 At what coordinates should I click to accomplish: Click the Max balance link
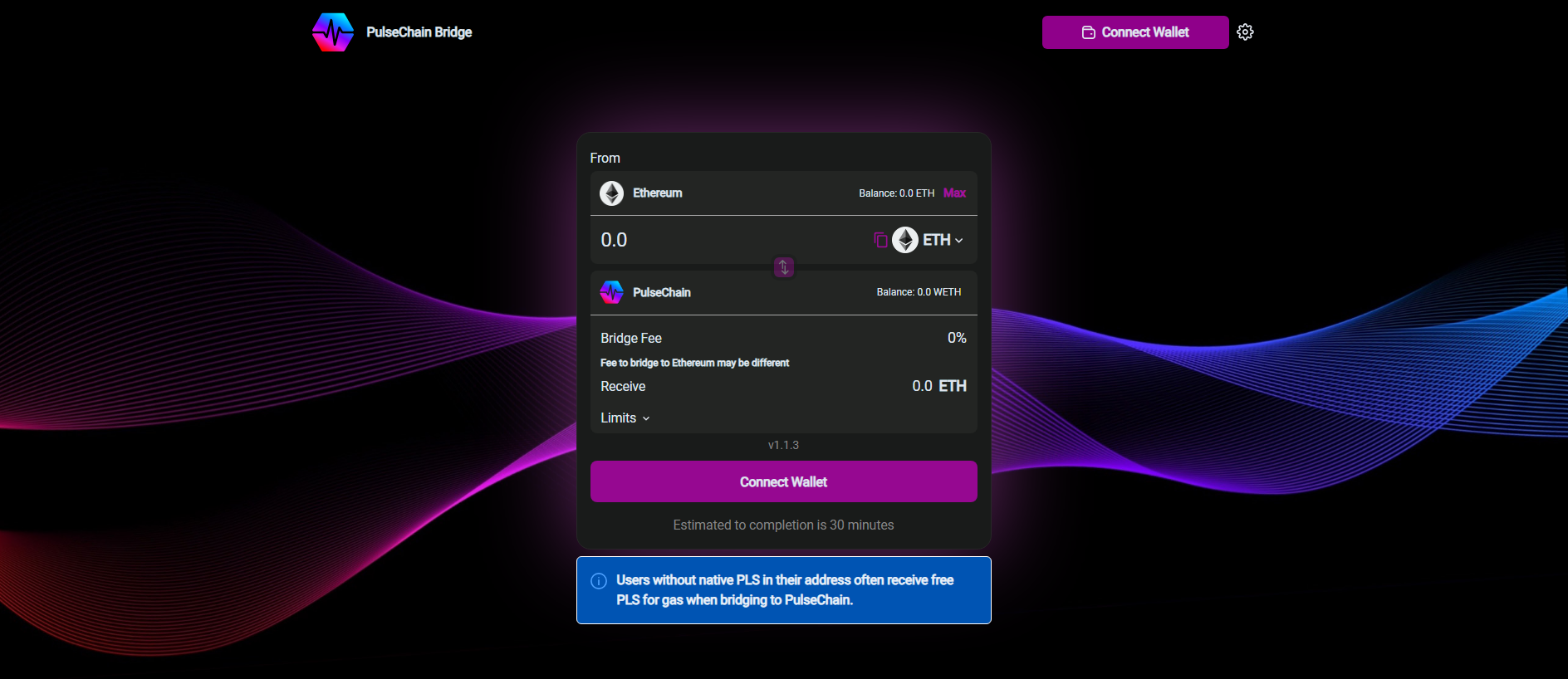pyautogui.click(x=954, y=193)
